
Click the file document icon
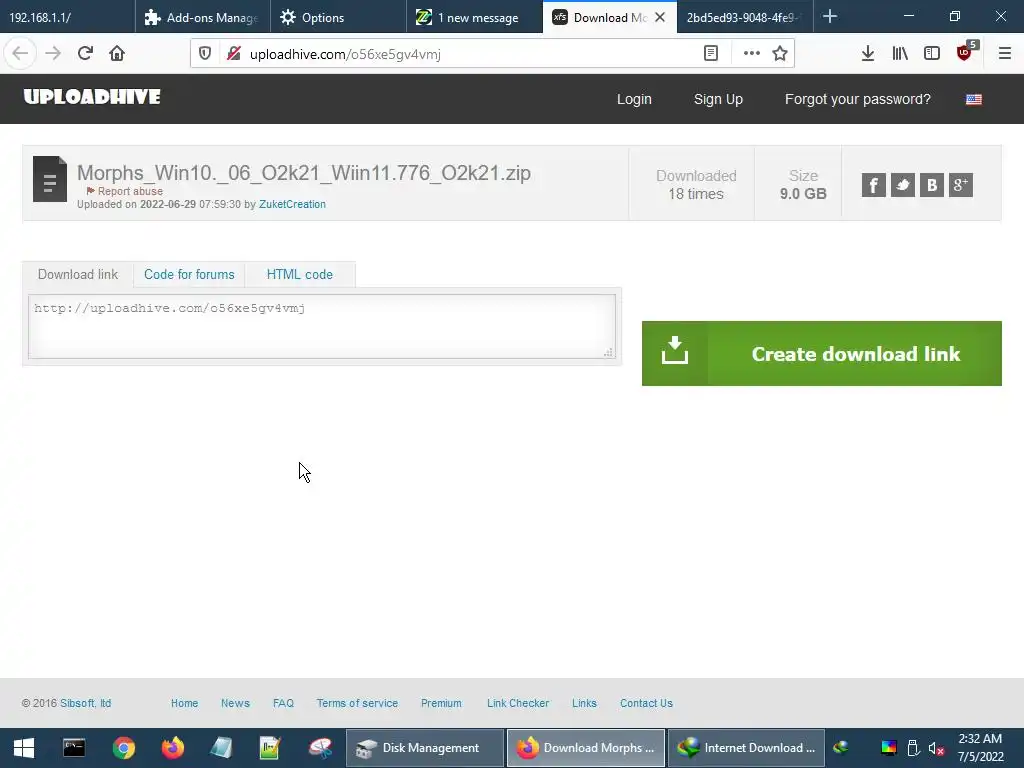(50, 179)
